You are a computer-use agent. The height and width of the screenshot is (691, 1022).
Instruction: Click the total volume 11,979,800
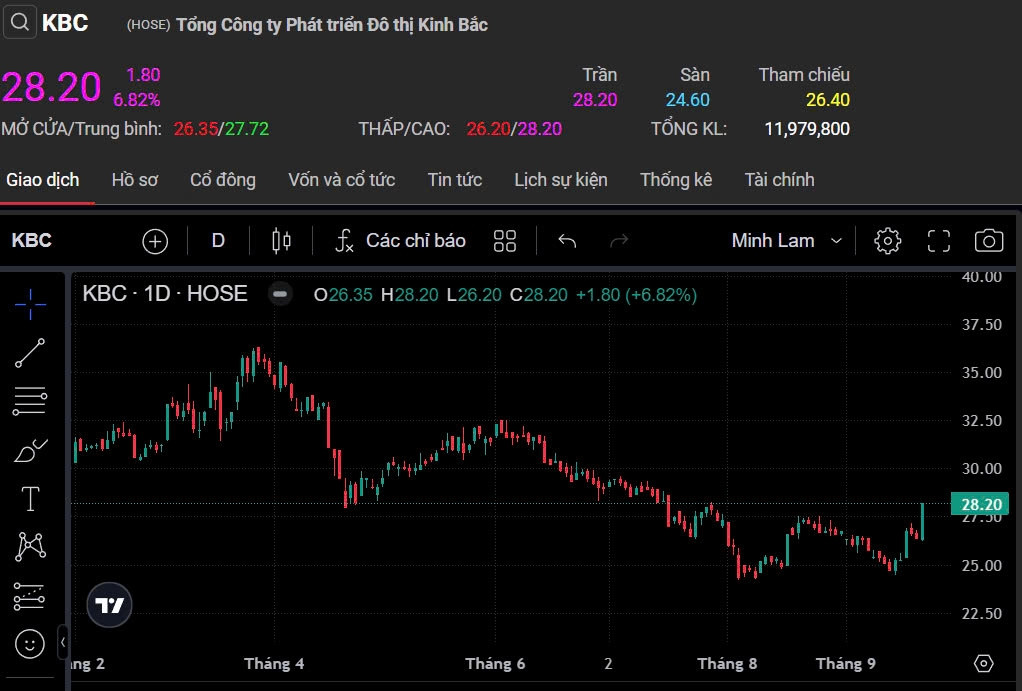[x=807, y=128]
